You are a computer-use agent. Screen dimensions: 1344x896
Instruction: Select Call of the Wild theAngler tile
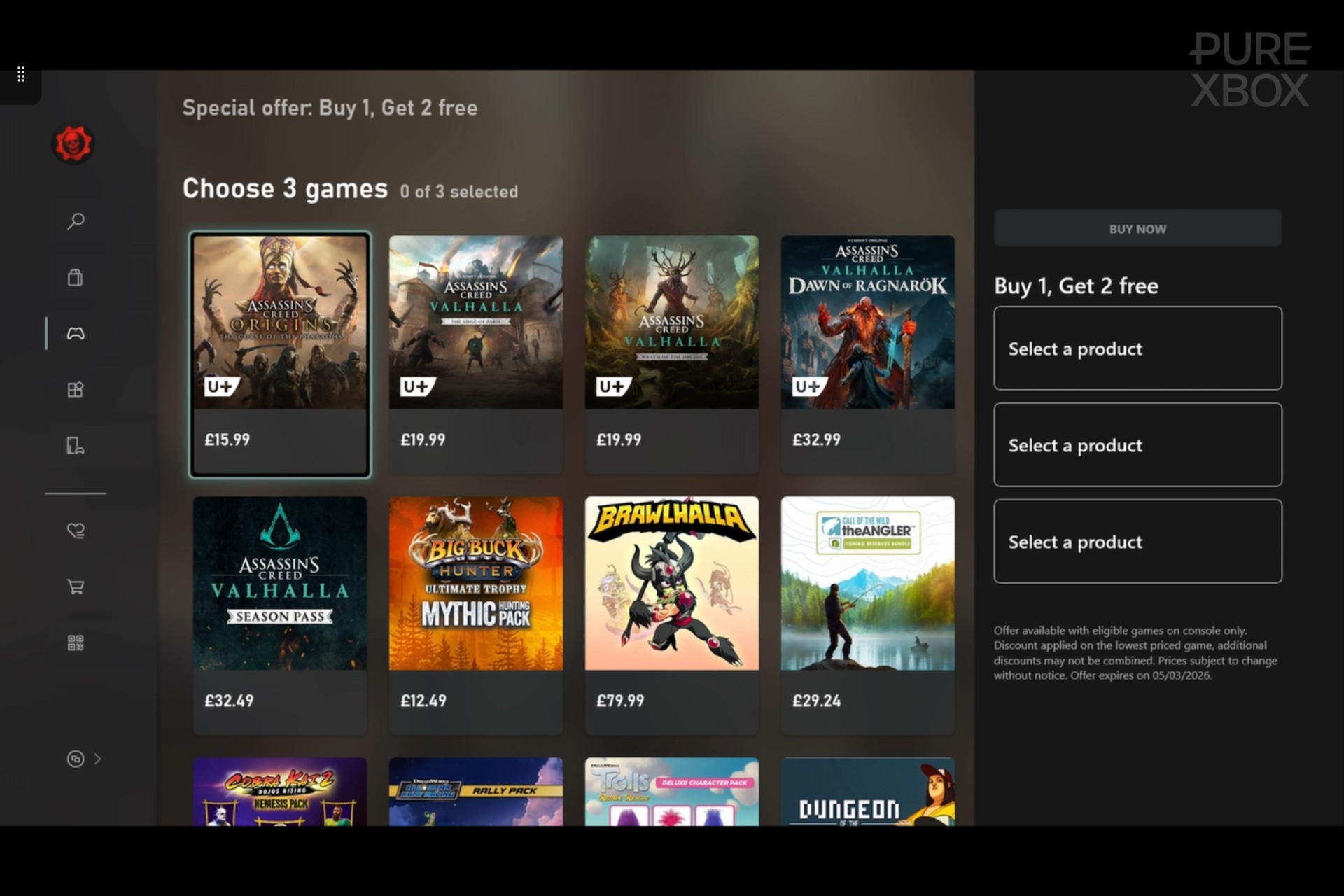click(868, 616)
